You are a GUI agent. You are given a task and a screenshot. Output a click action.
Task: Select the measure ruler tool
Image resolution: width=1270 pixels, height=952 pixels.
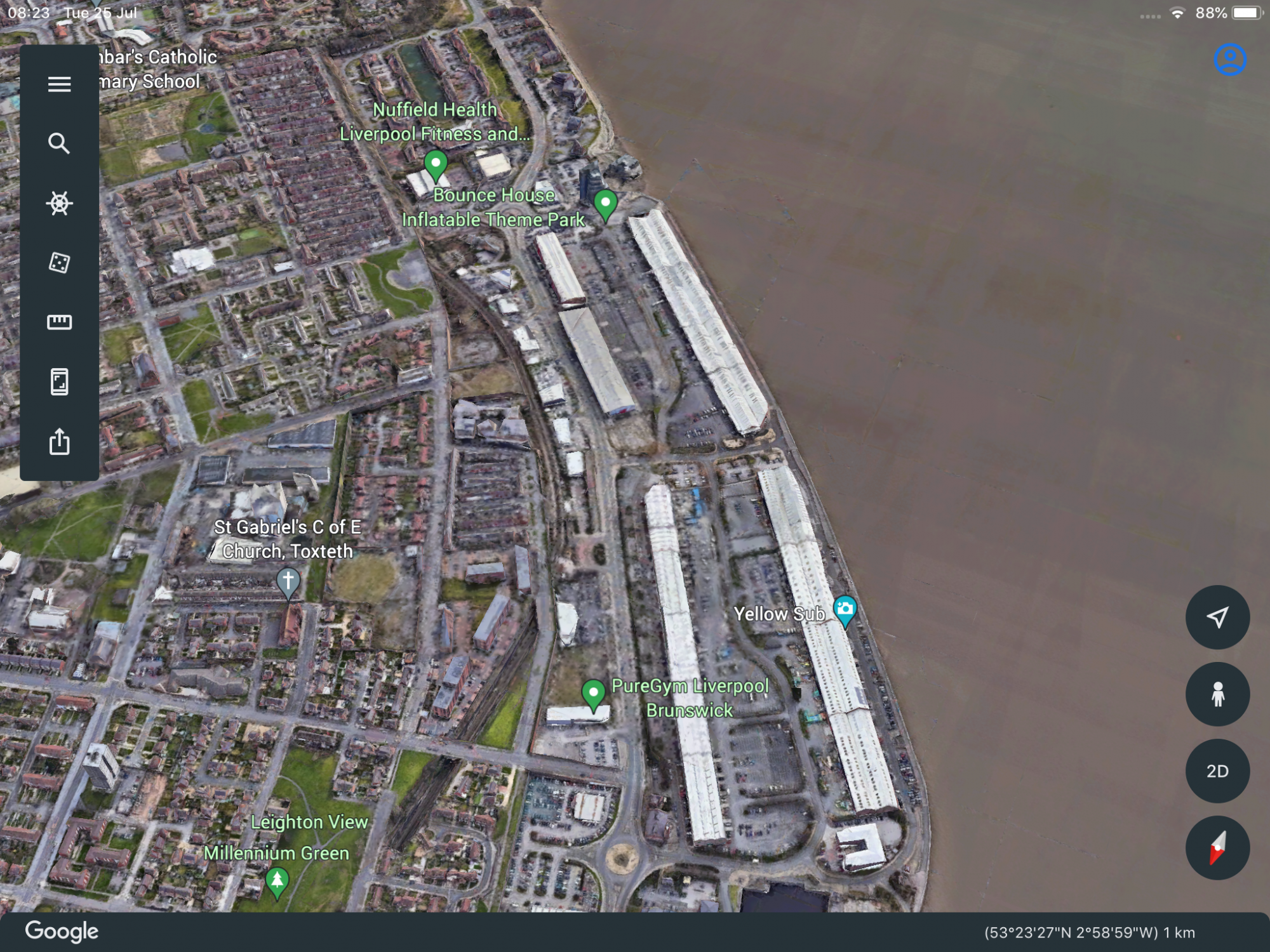point(59,322)
